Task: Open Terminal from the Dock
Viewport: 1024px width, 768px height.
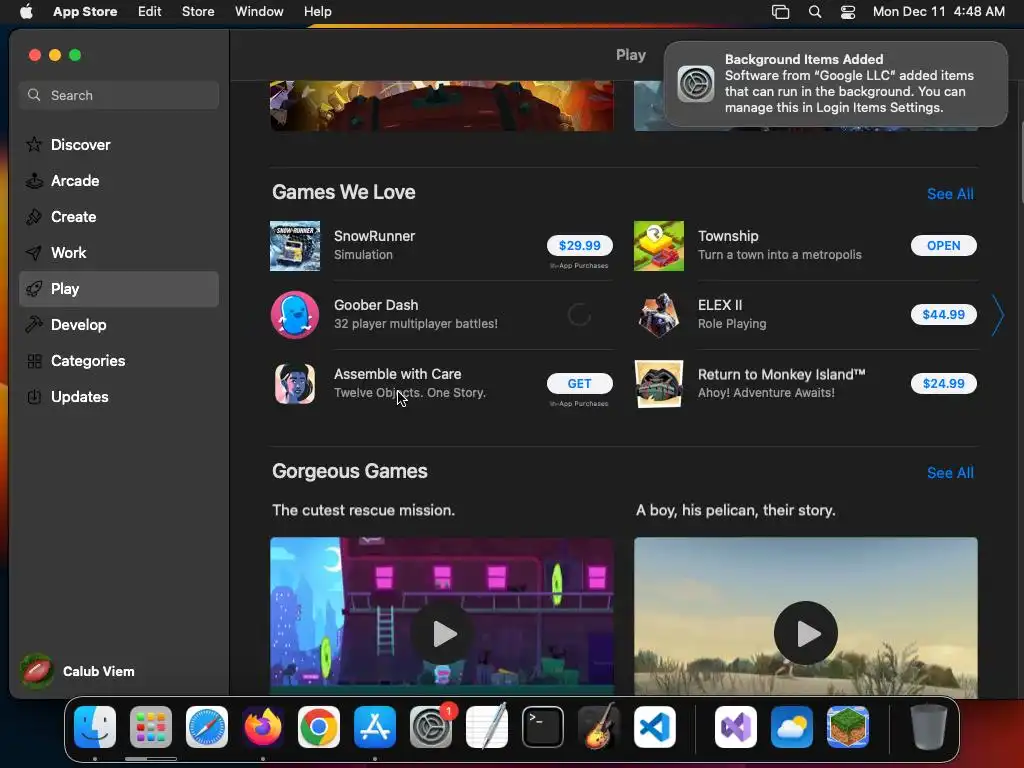Action: (543, 727)
